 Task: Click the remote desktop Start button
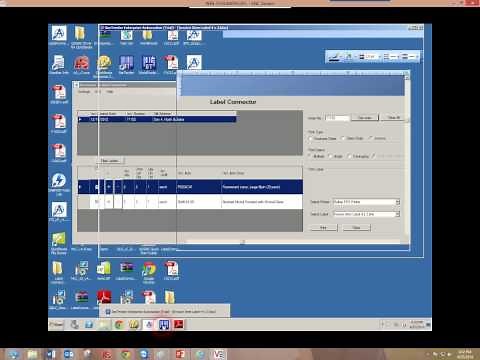point(56,324)
